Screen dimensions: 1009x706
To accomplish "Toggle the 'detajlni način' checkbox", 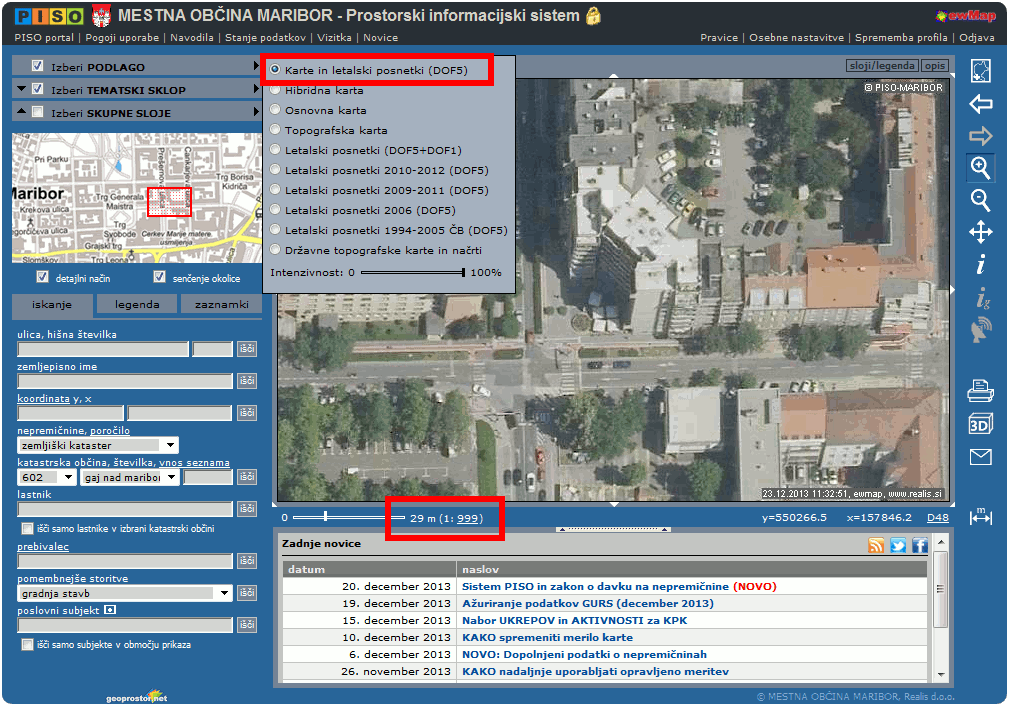I will (x=42, y=277).
